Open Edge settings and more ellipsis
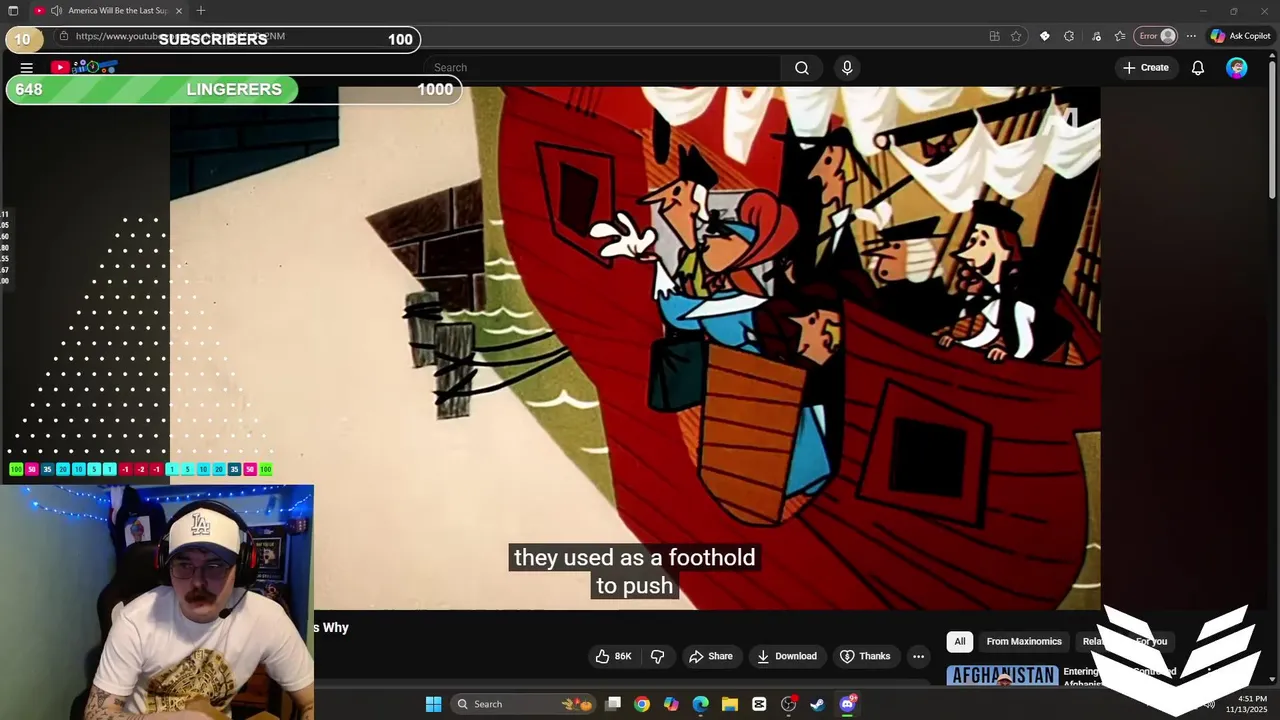The image size is (1280, 720). pos(1191,36)
